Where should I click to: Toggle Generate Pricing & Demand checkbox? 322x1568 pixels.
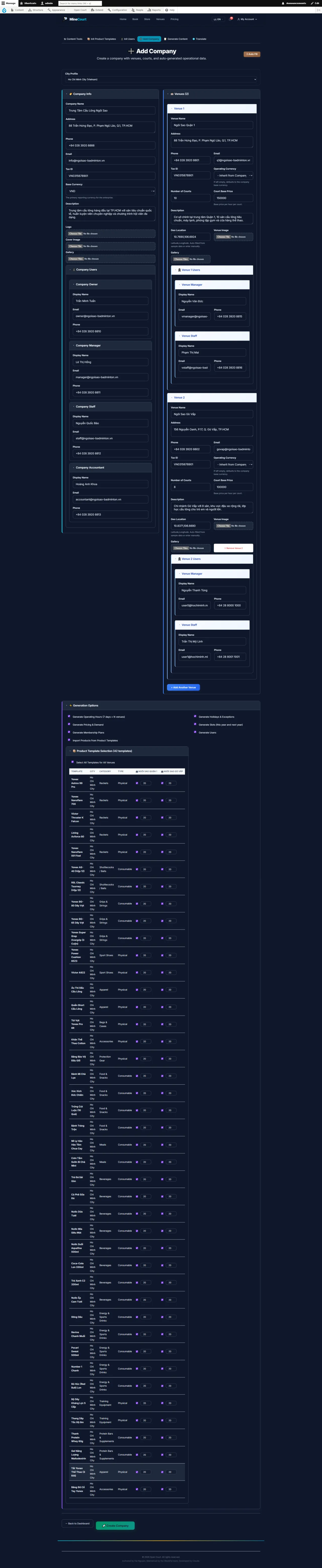click(x=69, y=724)
